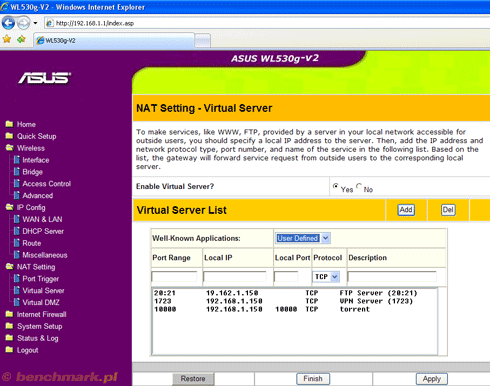Open the Wireless Advanced link
Image resolution: width=490 pixels, height=386 pixels.
(x=38, y=196)
